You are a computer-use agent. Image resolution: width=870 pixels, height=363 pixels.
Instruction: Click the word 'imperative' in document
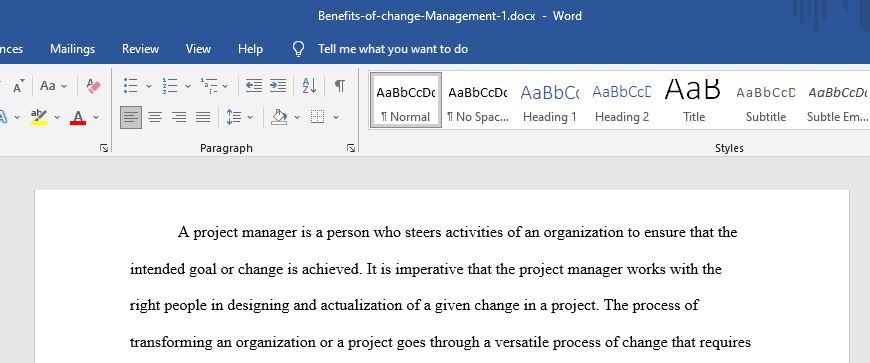428,270
